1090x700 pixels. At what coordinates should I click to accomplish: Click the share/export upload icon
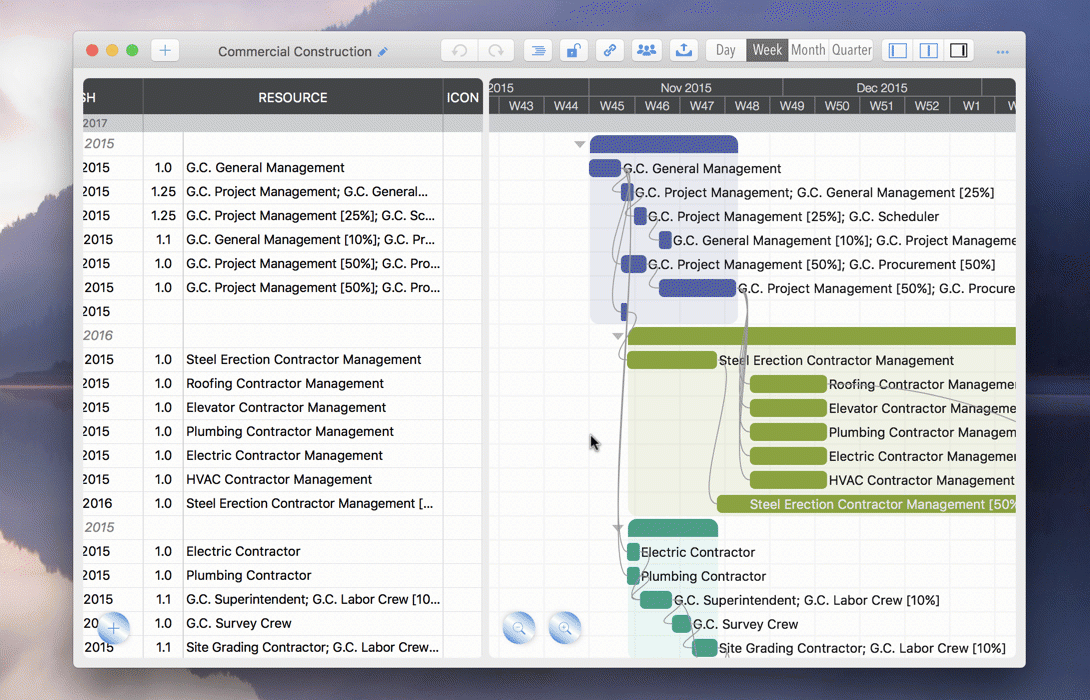pyautogui.click(x=684, y=51)
